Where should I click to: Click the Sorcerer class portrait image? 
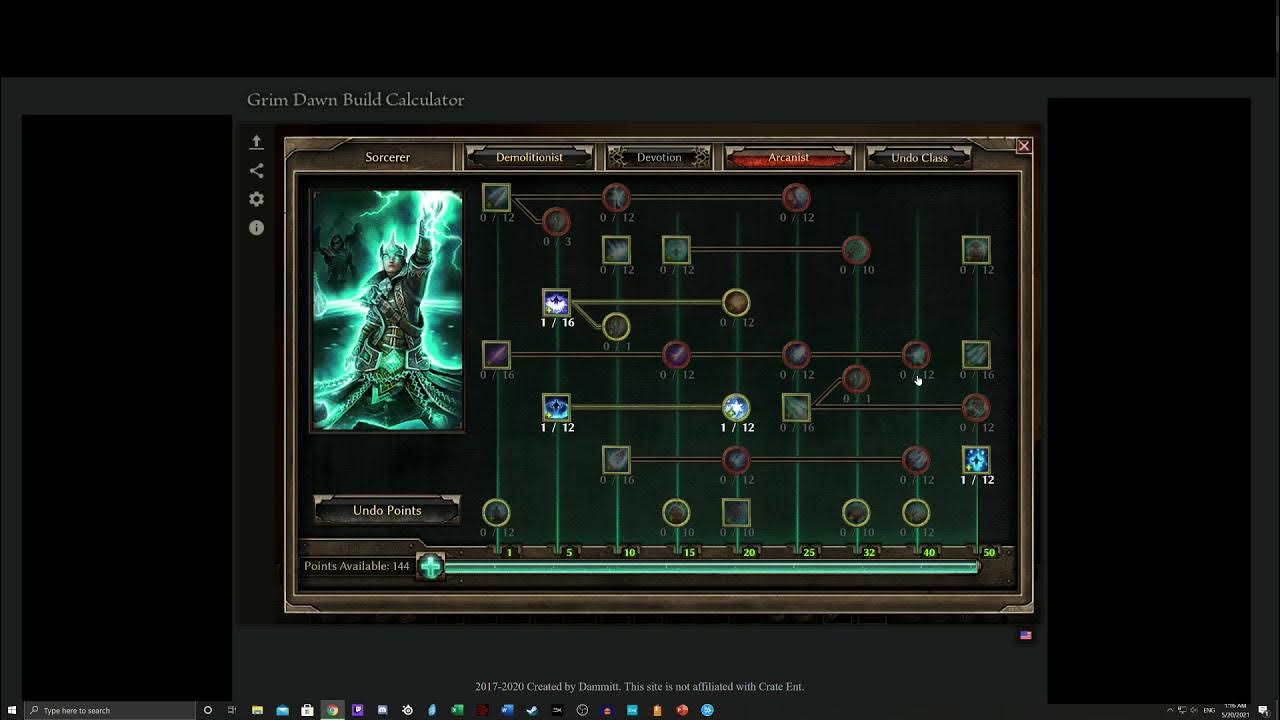point(387,310)
